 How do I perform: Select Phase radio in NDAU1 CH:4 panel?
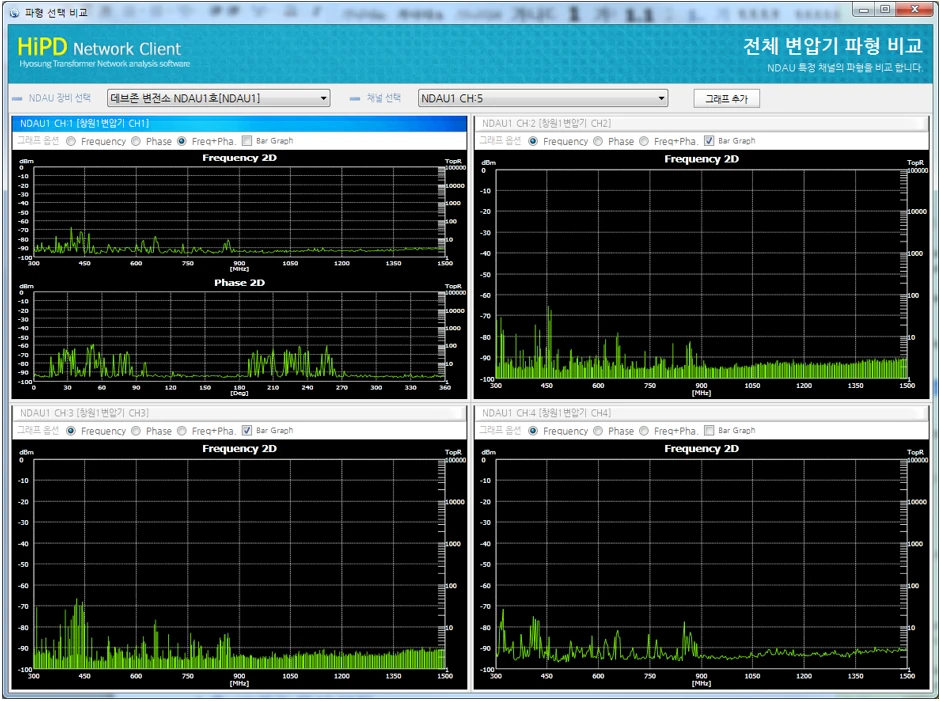598,431
